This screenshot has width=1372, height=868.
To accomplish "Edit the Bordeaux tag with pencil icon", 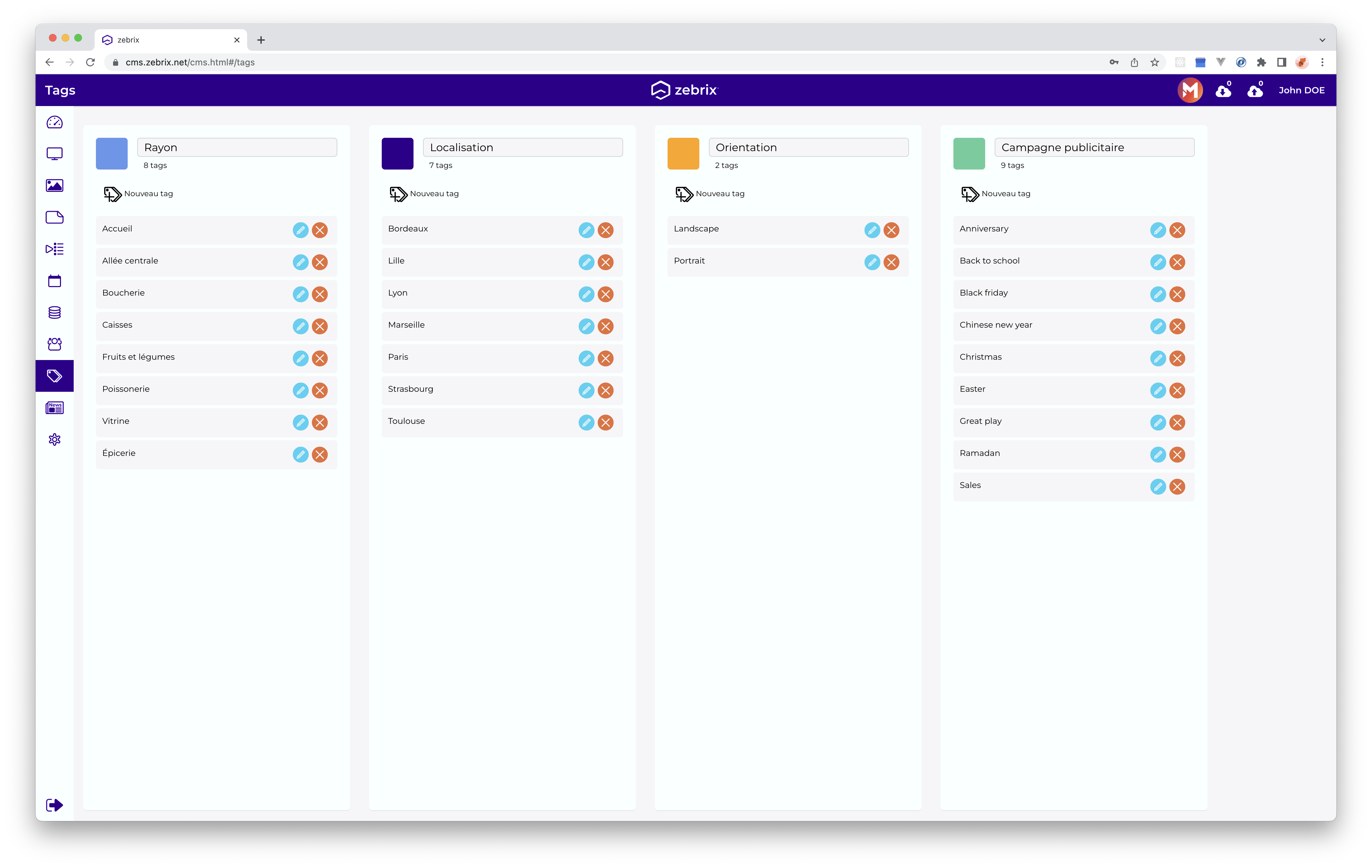I will (x=586, y=230).
